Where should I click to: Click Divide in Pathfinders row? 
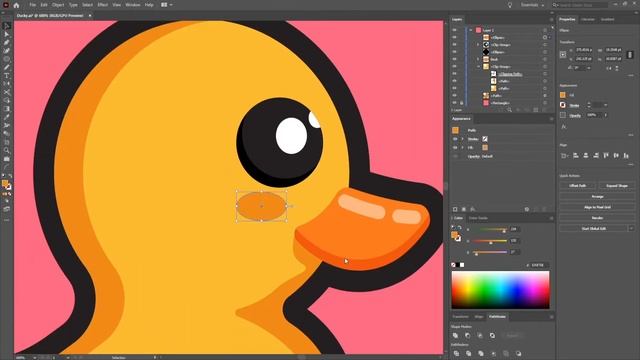point(456,353)
